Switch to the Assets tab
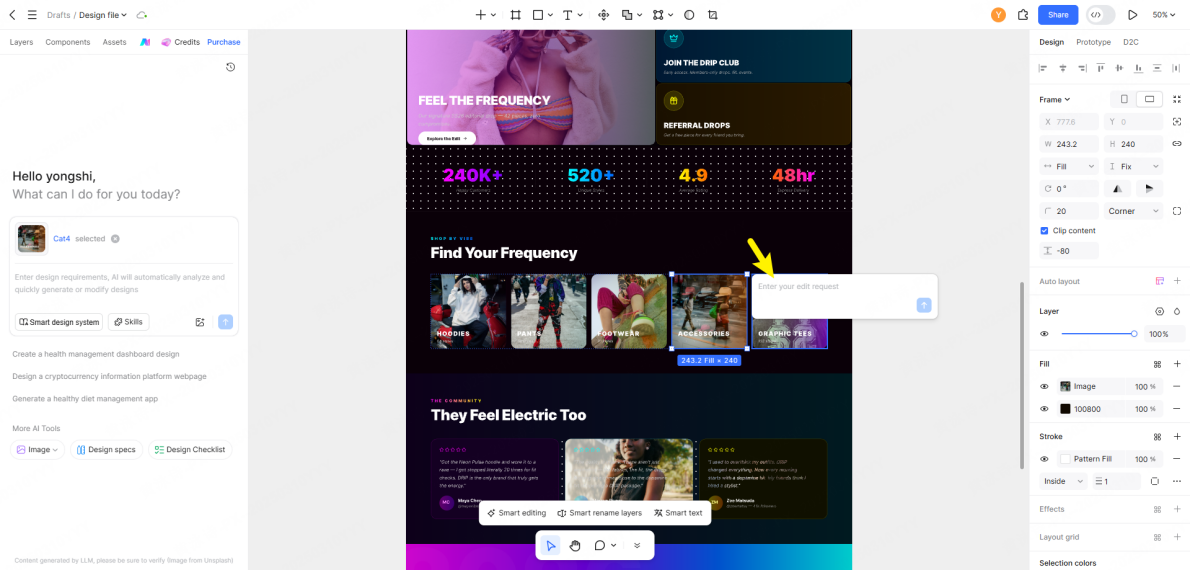The height and width of the screenshot is (570, 1190). click(x=115, y=43)
